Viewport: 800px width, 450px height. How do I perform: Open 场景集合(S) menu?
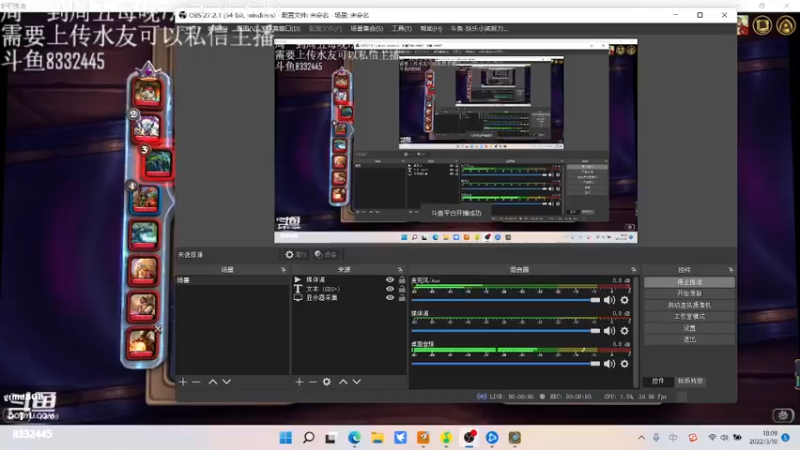click(x=366, y=29)
